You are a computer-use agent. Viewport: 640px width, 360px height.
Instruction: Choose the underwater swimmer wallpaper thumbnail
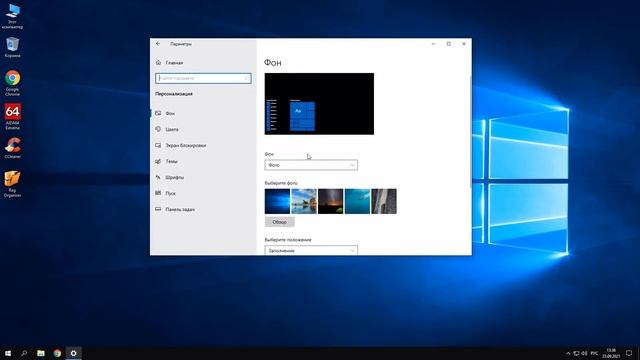click(357, 201)
